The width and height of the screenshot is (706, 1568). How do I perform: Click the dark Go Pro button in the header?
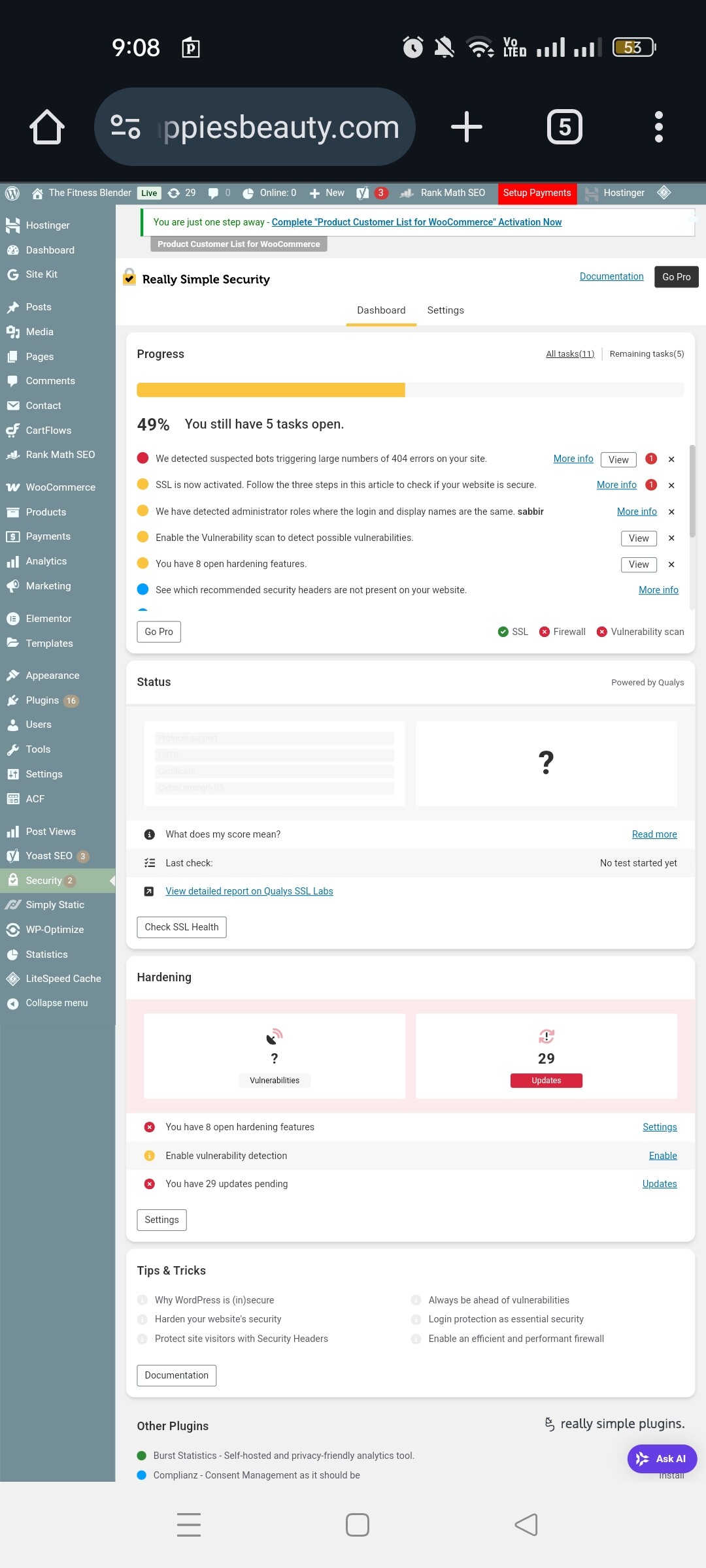click(x=677, y=277)
